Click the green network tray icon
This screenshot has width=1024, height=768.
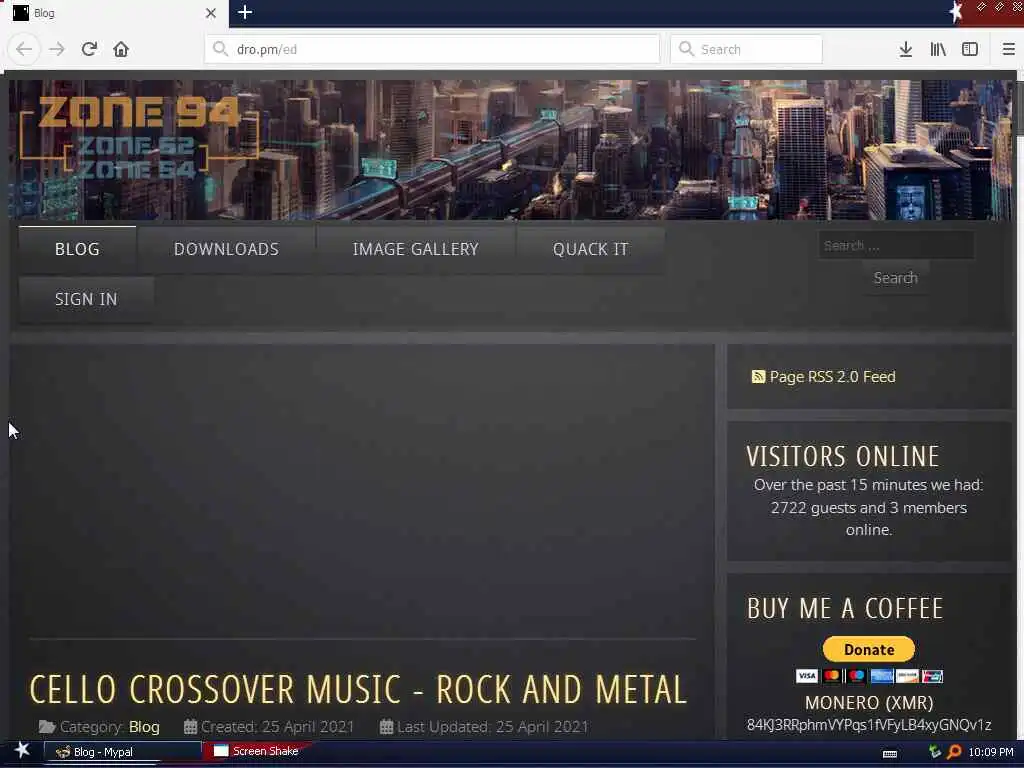coord(935,752)
